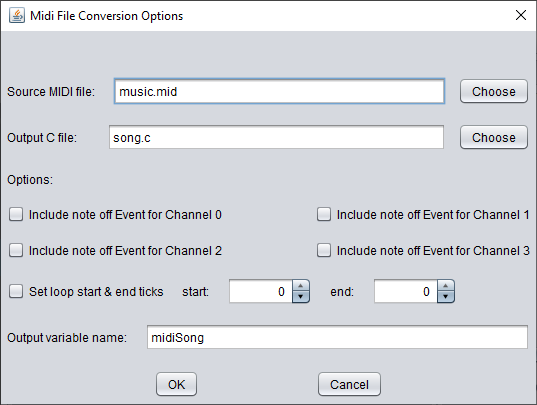Tick the Set loop start & end ticks checkbox
This screenshot has width=537, height=405.
[16, 292]
